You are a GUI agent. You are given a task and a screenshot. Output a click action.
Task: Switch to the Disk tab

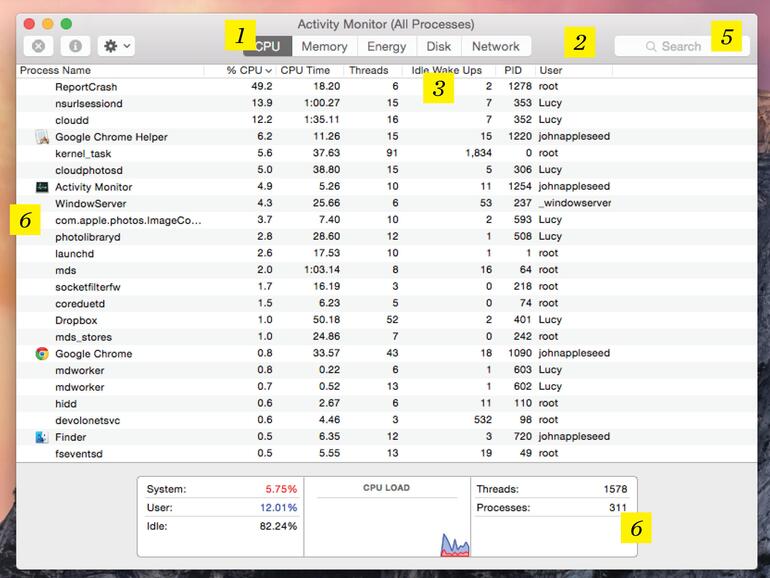click(x=439, y=46)
